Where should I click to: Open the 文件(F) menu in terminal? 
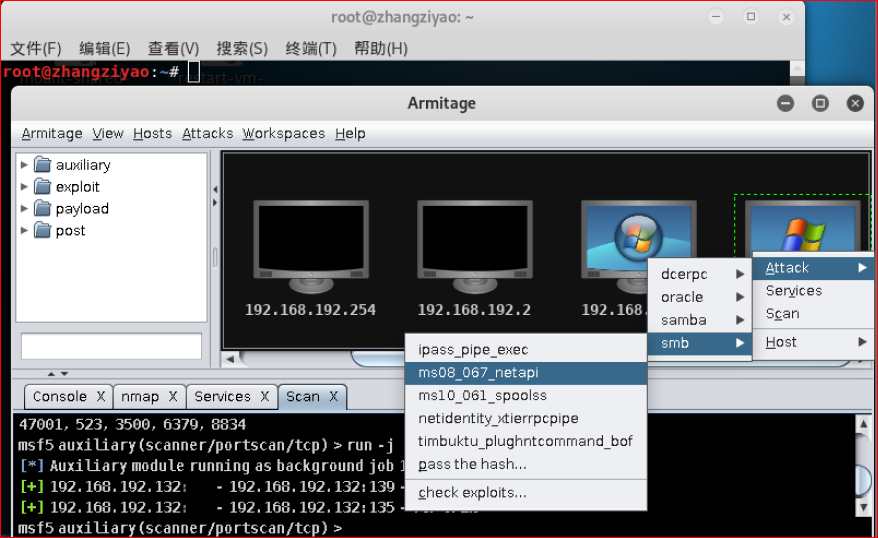click(x=35, y=49)
